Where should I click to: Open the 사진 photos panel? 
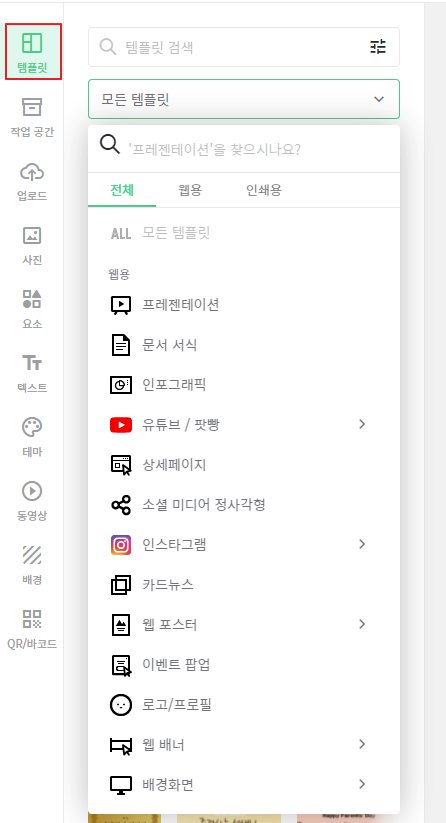[x=32, y=245]
